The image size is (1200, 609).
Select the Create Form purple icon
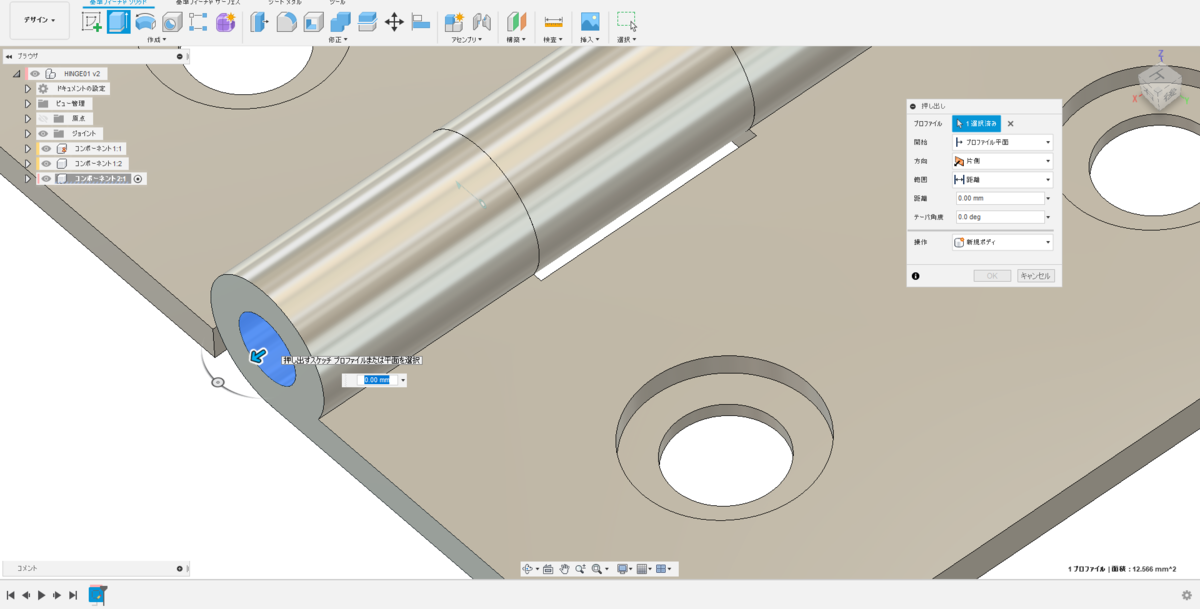point(225,22)
